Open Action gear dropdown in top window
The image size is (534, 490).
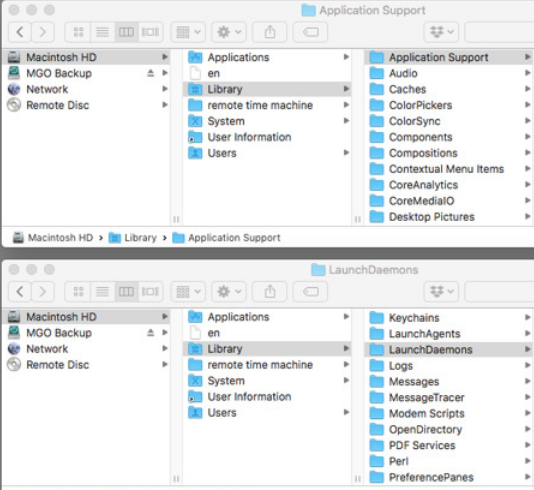point(229,32)
